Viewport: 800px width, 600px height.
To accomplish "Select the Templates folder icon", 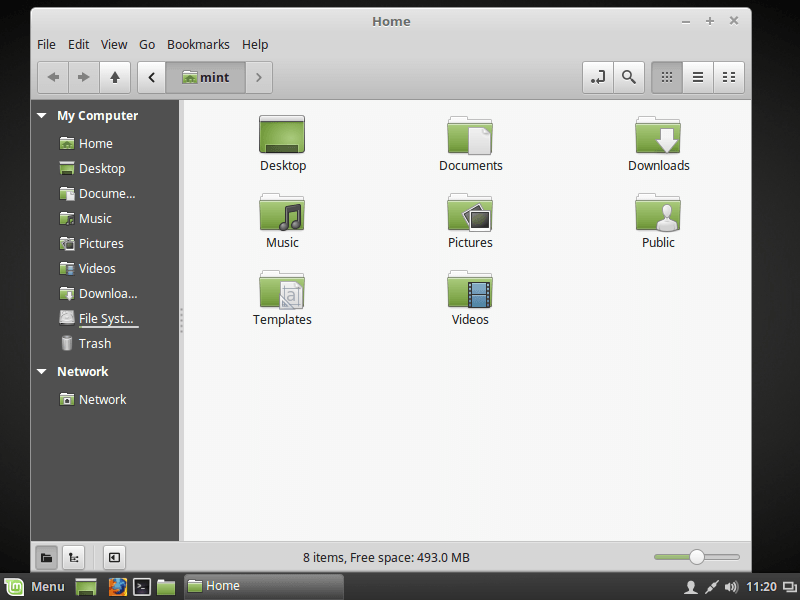I will 282,289.
